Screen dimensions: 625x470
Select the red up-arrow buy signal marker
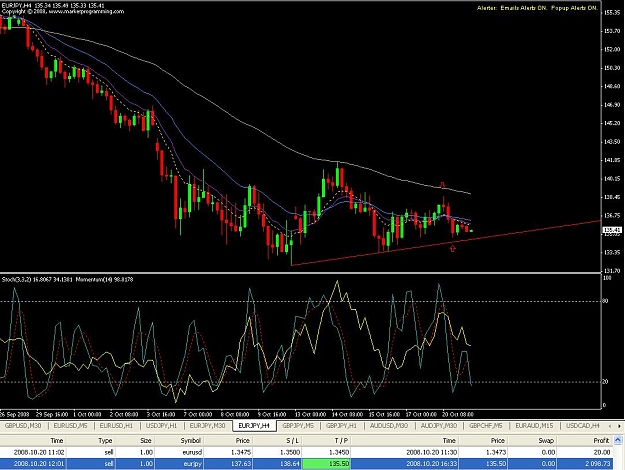452,248
